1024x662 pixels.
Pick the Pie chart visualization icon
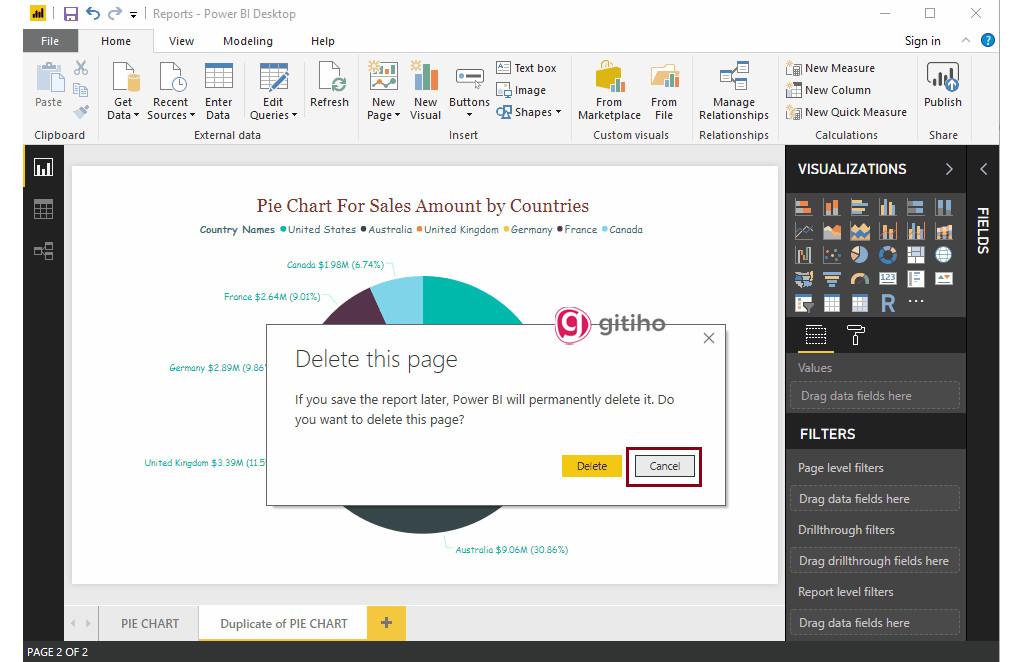click(x=859, y=255)
